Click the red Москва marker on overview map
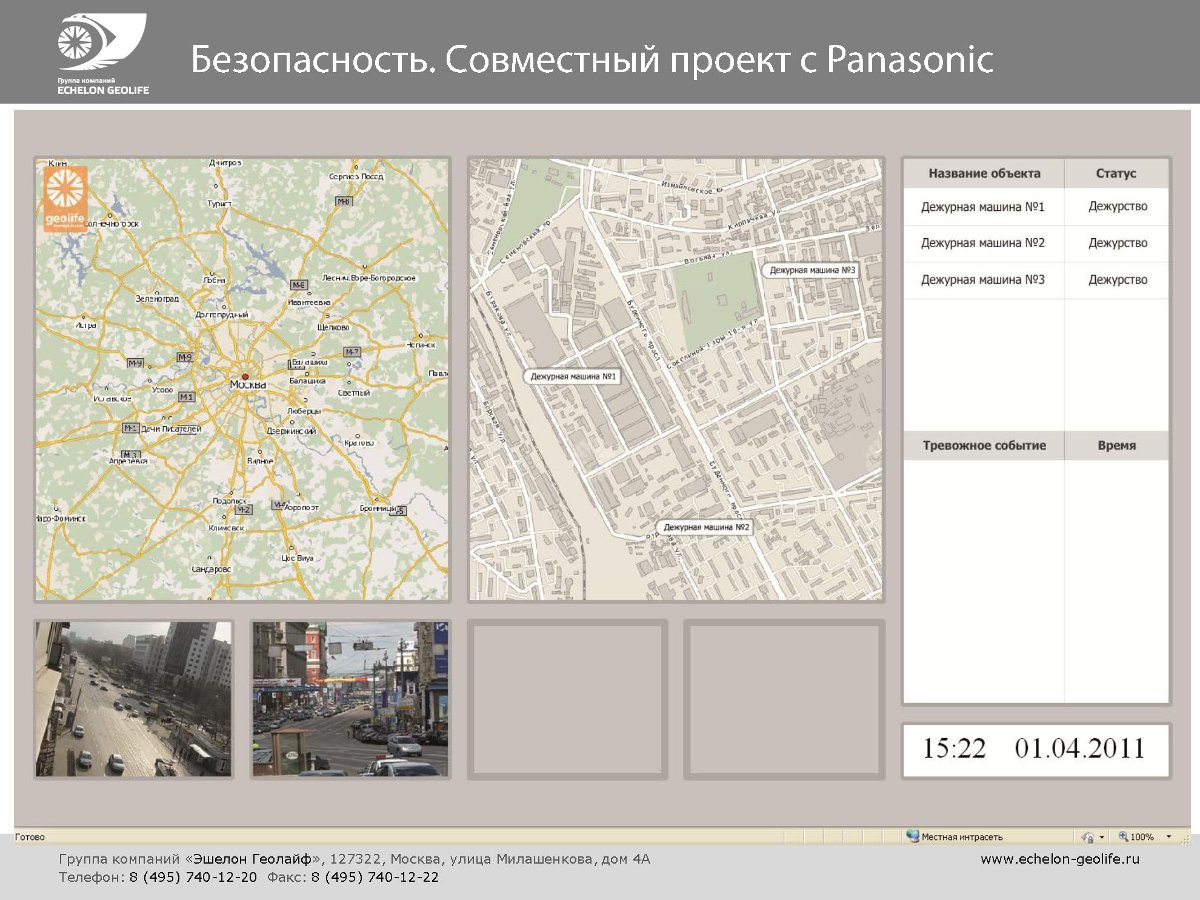 [x=245, y=377]
